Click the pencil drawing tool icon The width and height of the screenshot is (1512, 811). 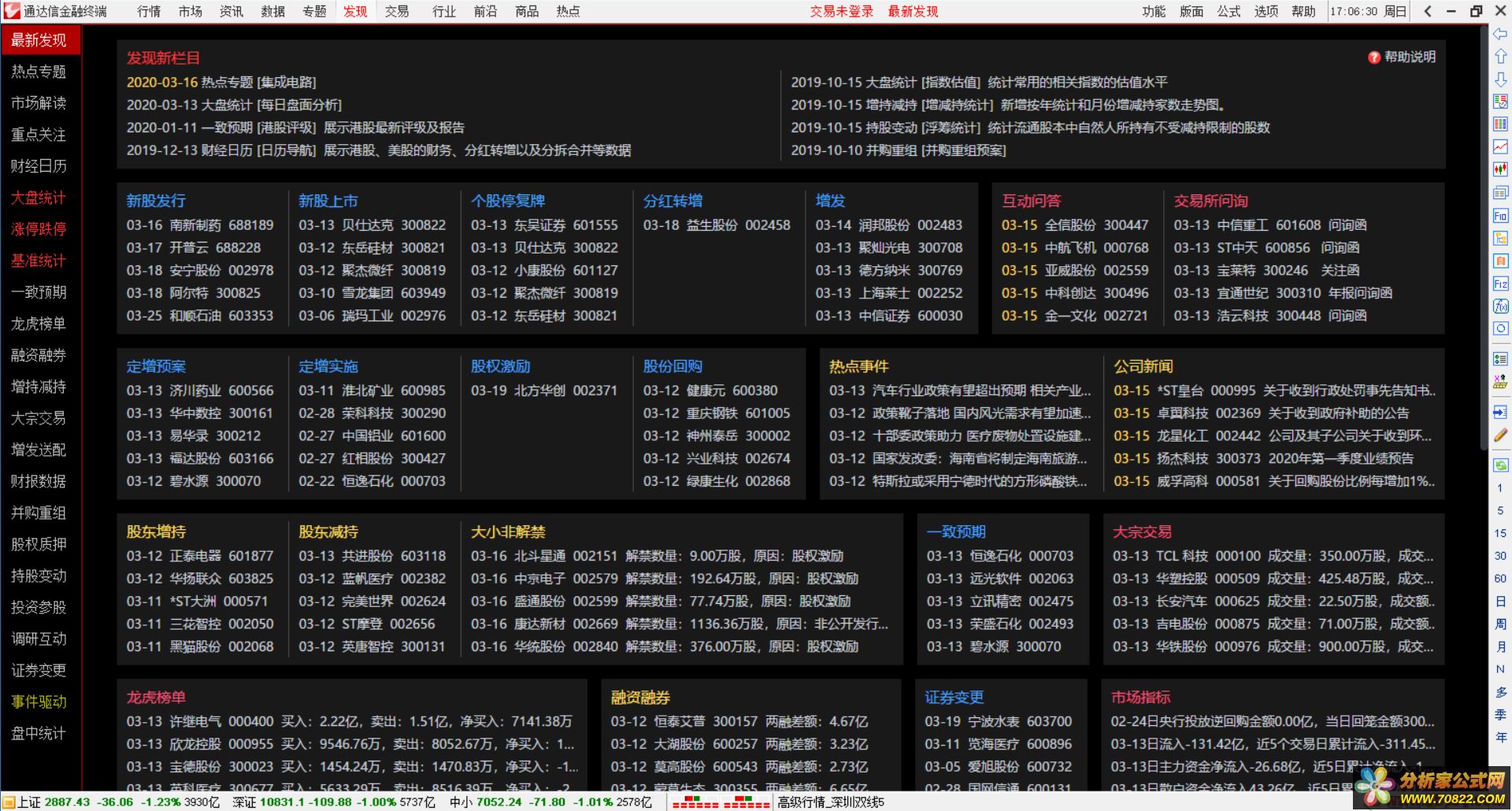coord(1500,435)
